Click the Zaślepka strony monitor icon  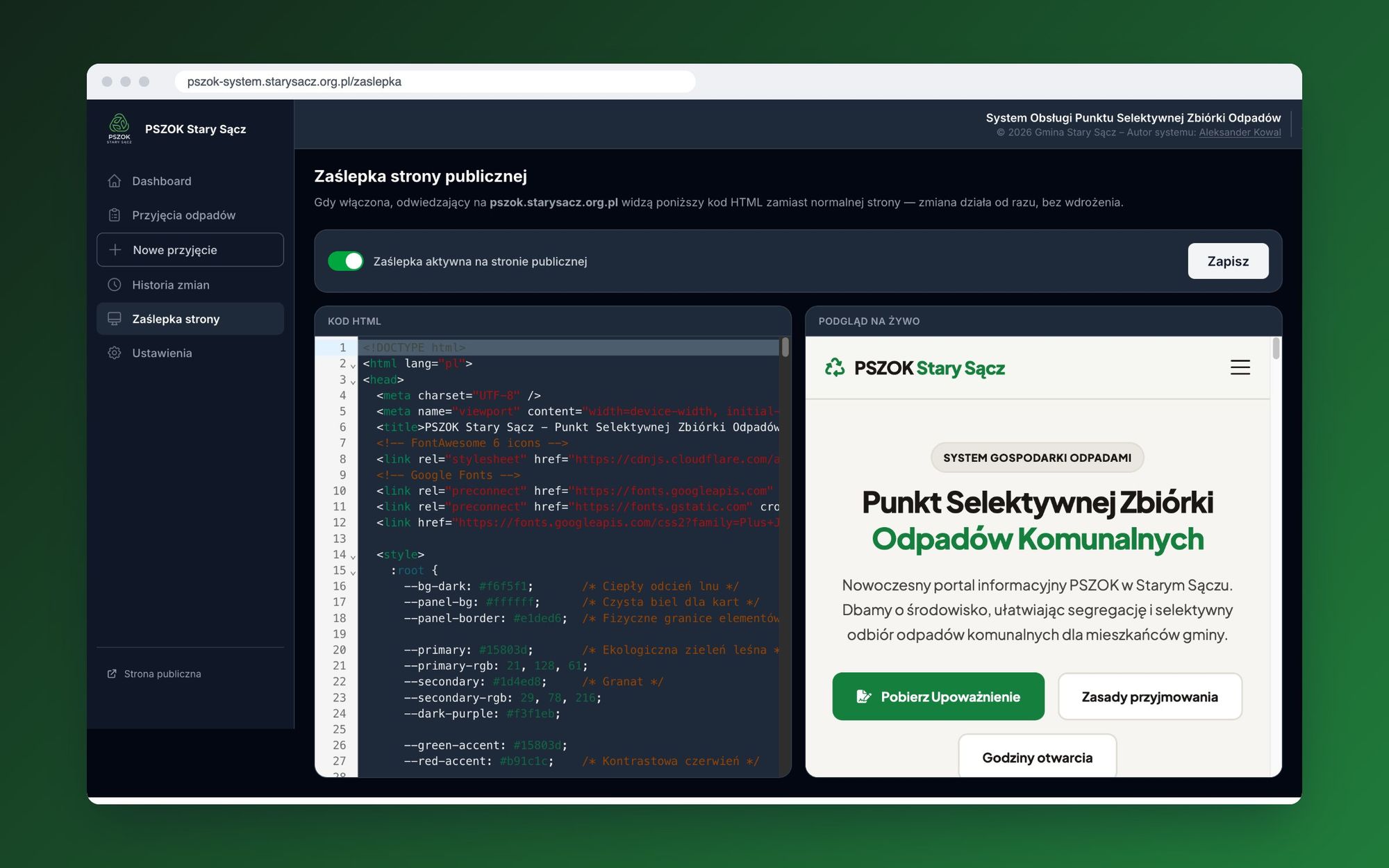[x=115, y=319]
